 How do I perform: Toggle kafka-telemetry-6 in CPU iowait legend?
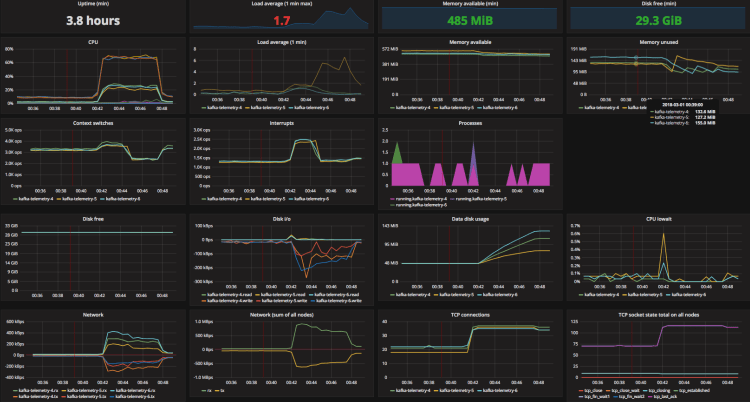[x=687, y=295]
